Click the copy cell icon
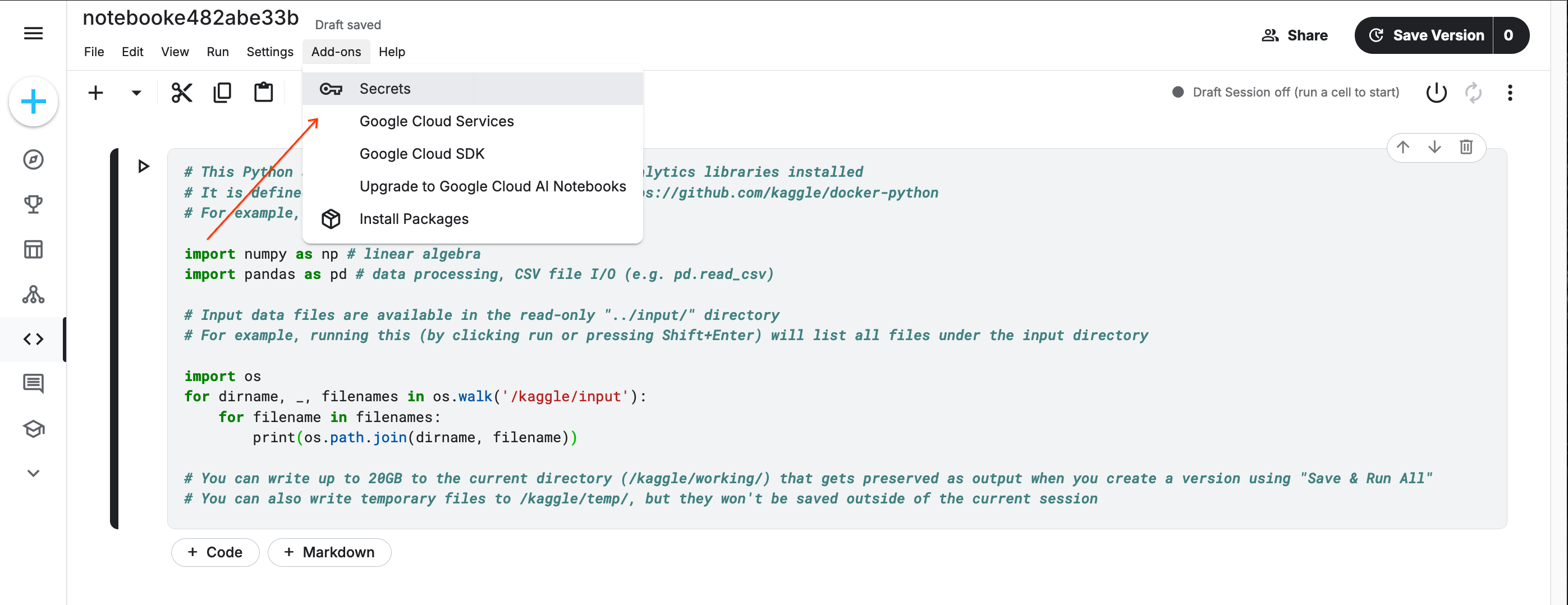1568x605 pixels. point(222,93)
